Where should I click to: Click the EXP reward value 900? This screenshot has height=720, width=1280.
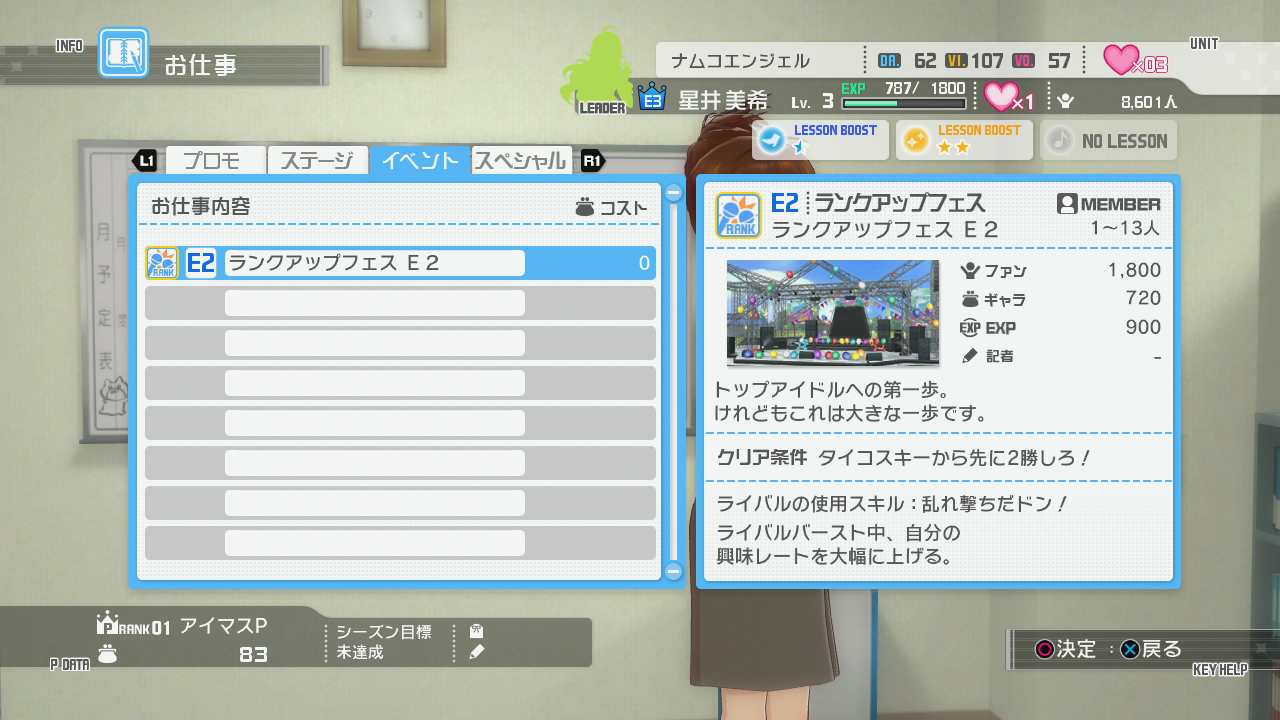1143,327
